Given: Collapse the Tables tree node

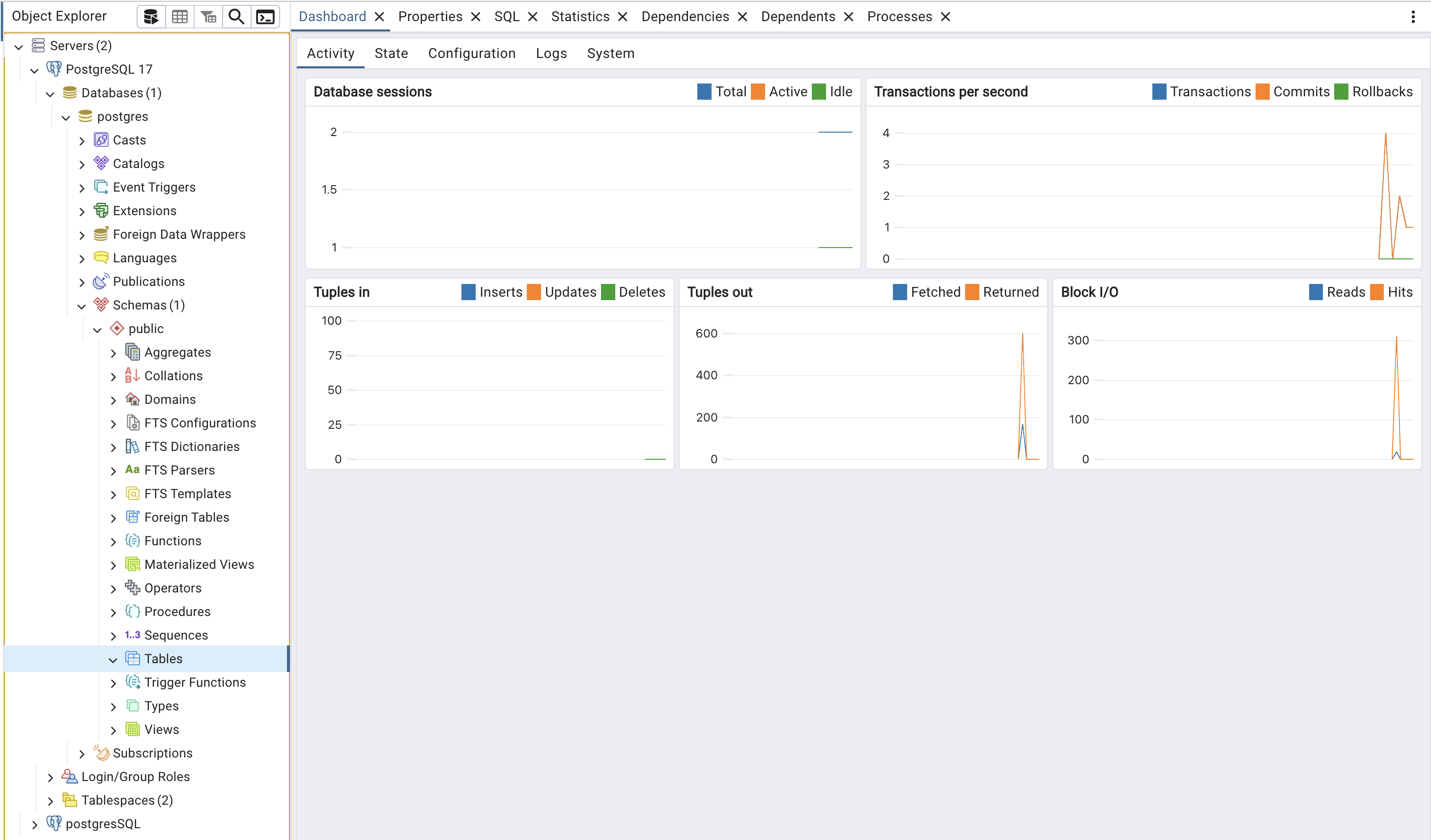Looking at the screenshot, I should [x=113, y=660].
